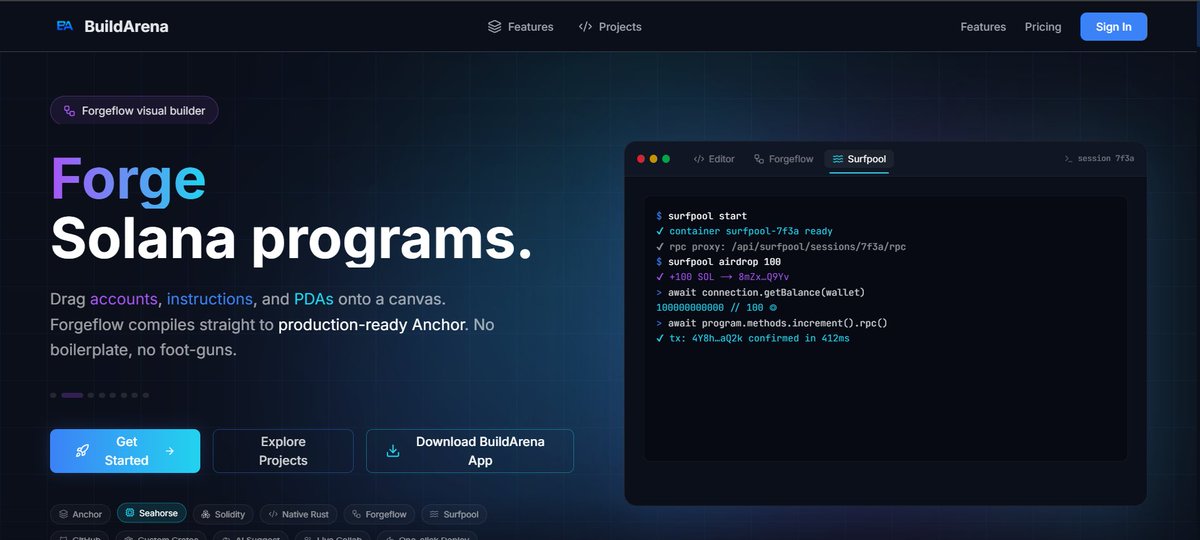
Task: Click the red dot in demo window
Action: coord(642,159)
